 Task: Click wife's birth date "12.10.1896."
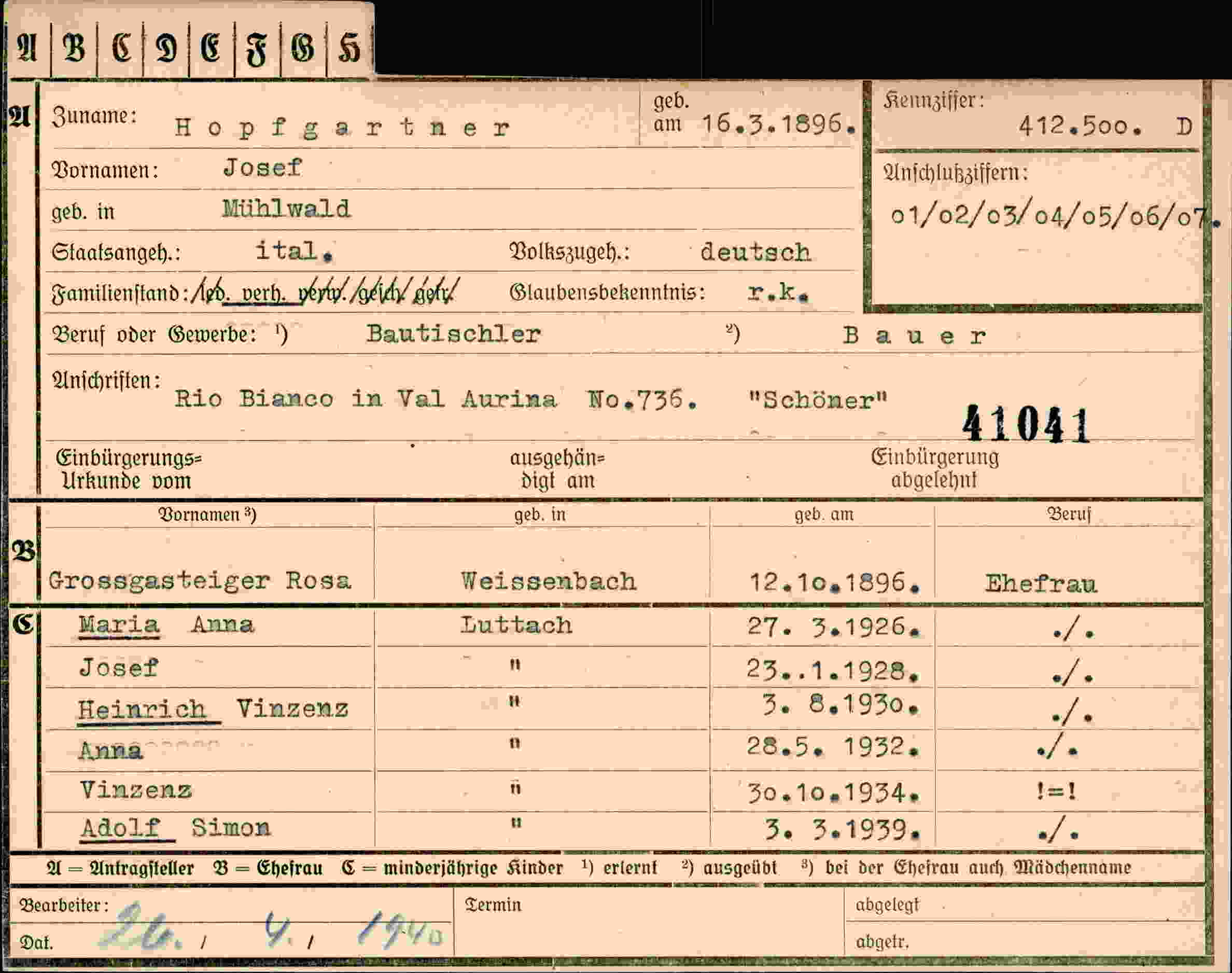[x=834, y=583]
